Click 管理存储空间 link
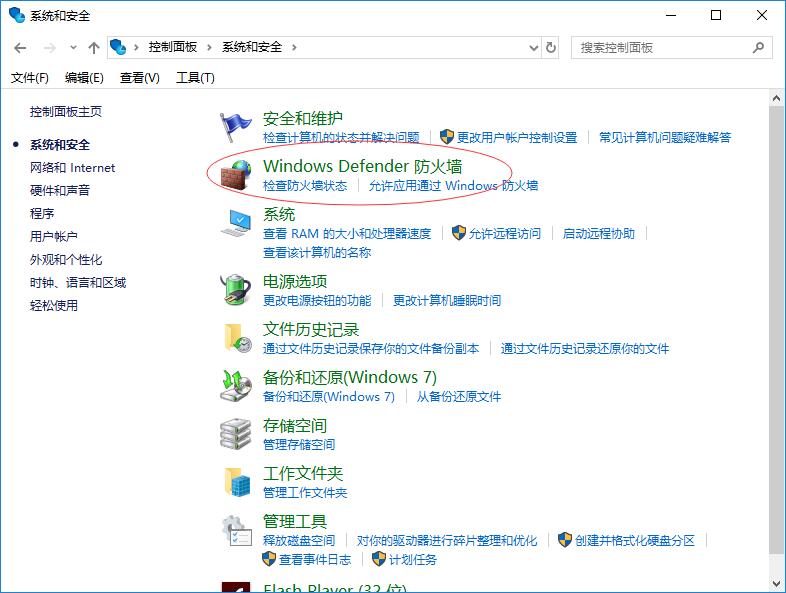786x593 pixels. 299,444
